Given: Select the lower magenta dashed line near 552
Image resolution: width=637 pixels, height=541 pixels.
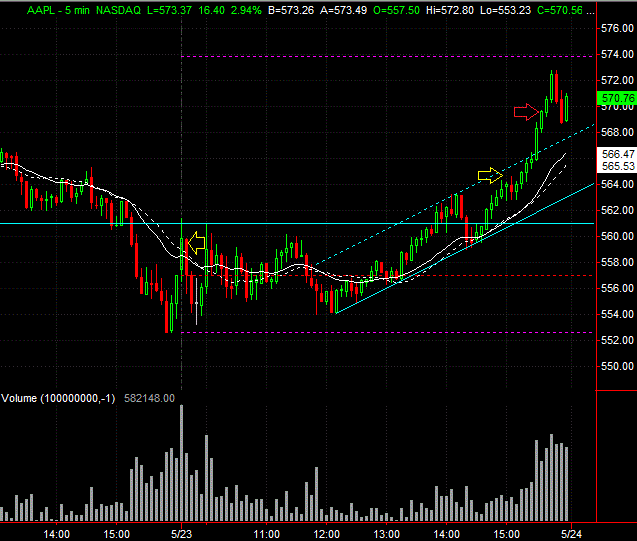Looking at the screenshot, I should pyautogui.click(x=386, y=333).
